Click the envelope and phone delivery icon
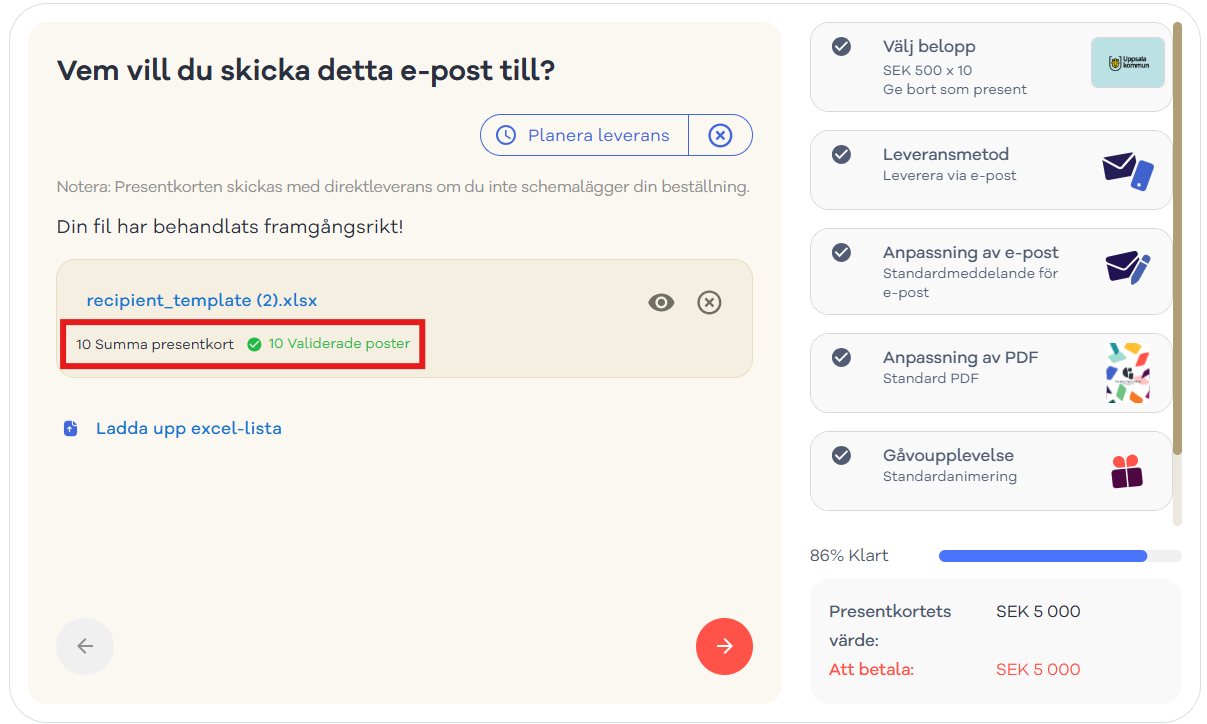 click(x=1128, y=171)
